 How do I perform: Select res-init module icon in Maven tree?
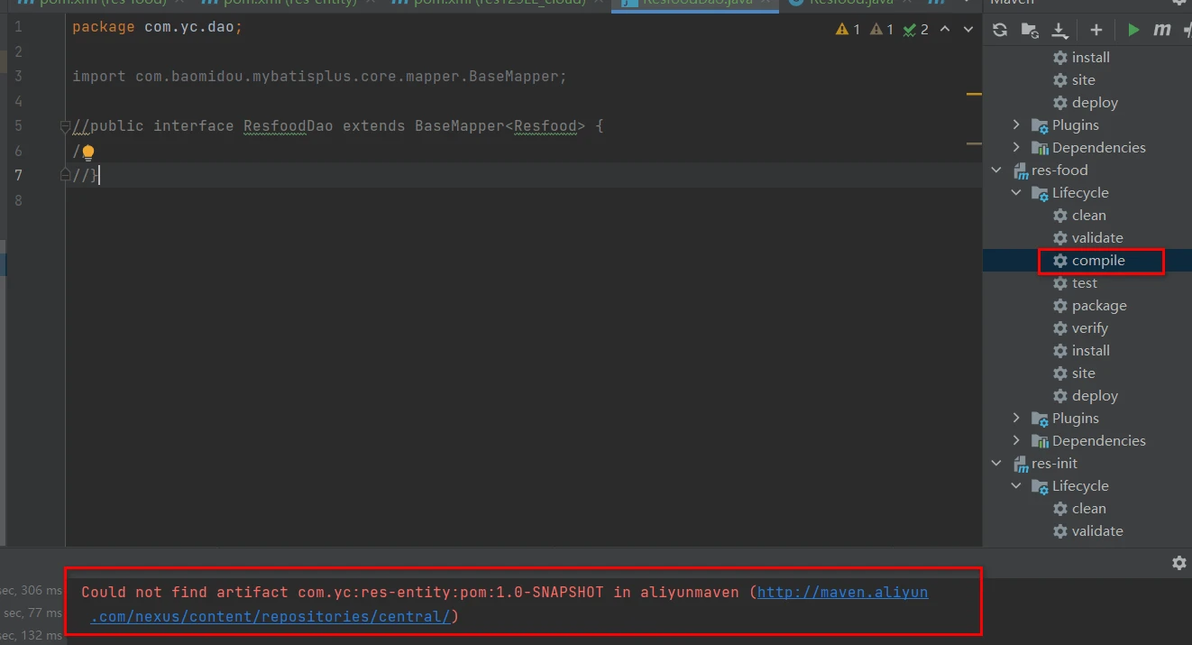[1020, 463]
